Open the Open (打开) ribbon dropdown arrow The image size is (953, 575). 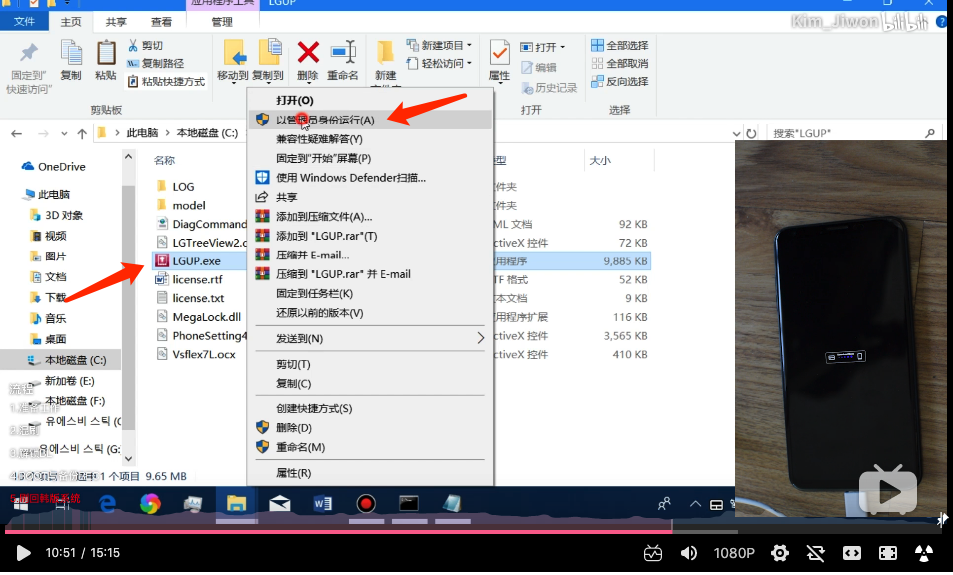pyautogui.click(x=563, y=47)
